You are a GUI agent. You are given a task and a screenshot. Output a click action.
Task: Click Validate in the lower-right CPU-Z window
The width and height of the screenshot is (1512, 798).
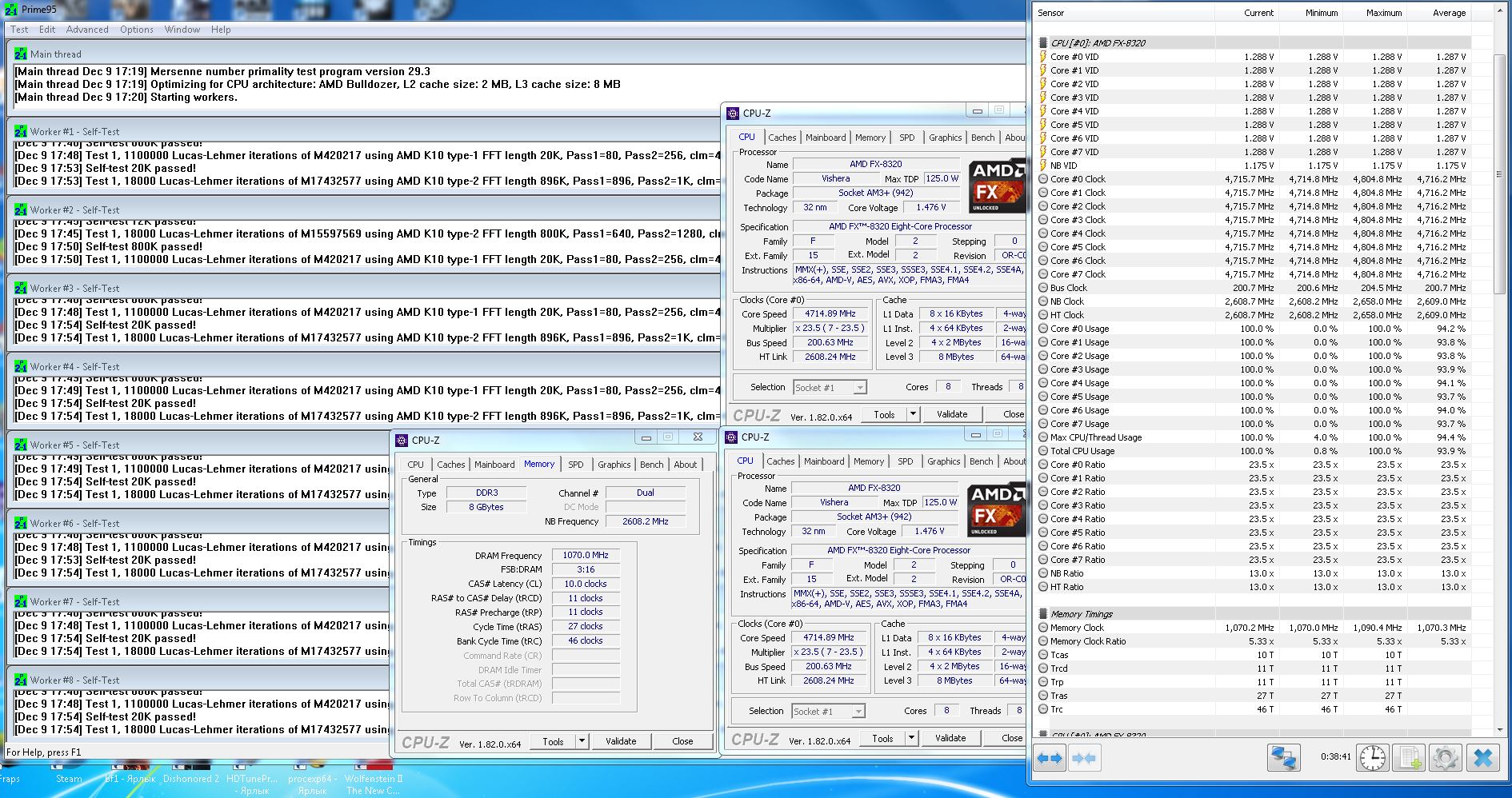pyautogui.click(x=950, y=738)
